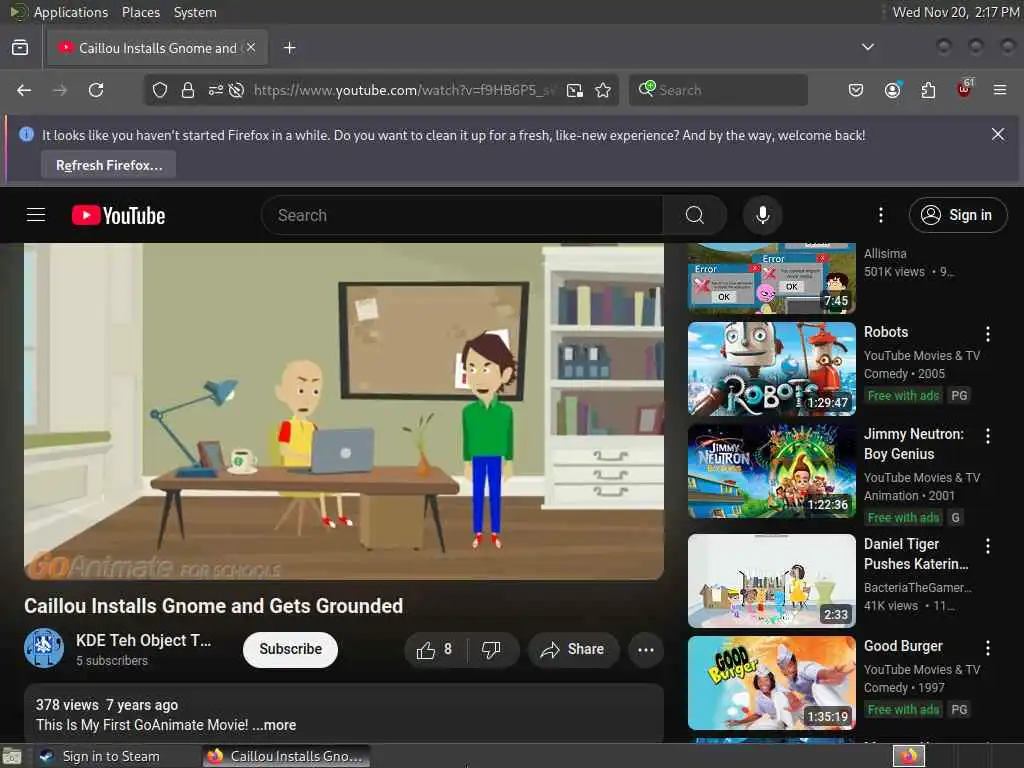Click the YouTube search magnifier button

click(x=695, y=215)
